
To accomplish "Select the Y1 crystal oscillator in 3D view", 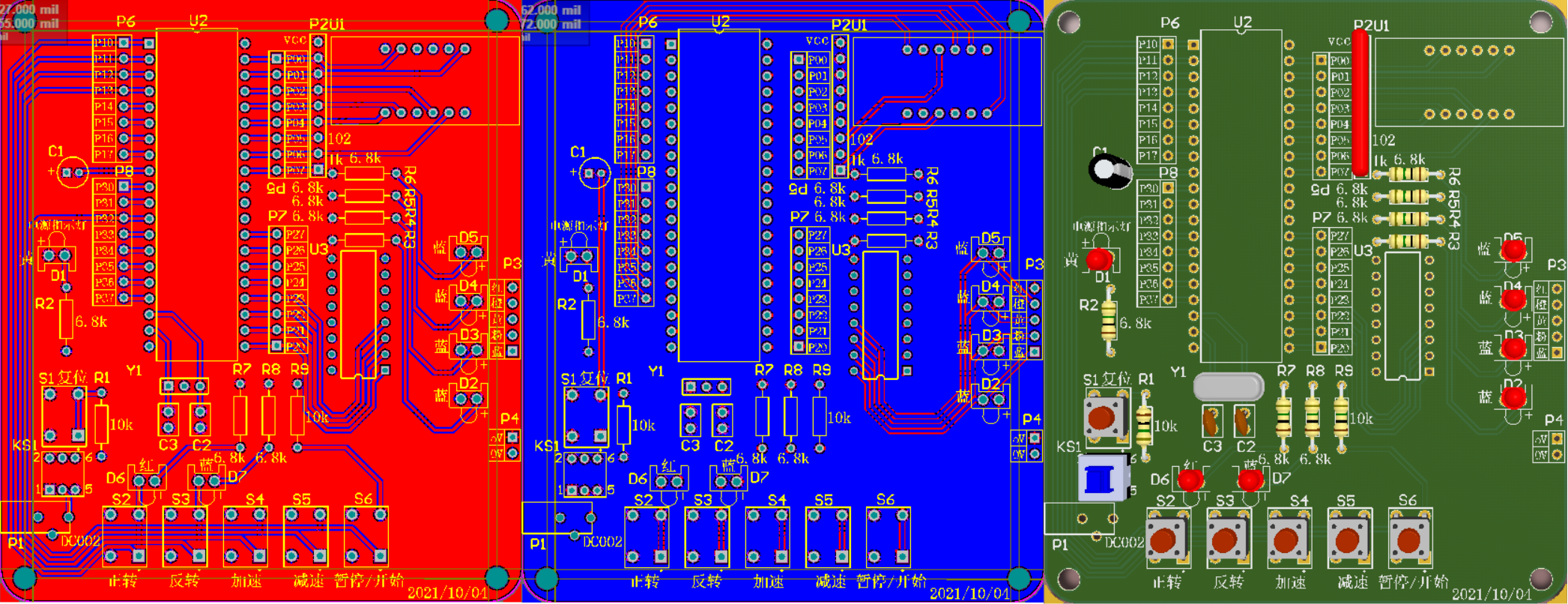I will tap(1229, 387).
